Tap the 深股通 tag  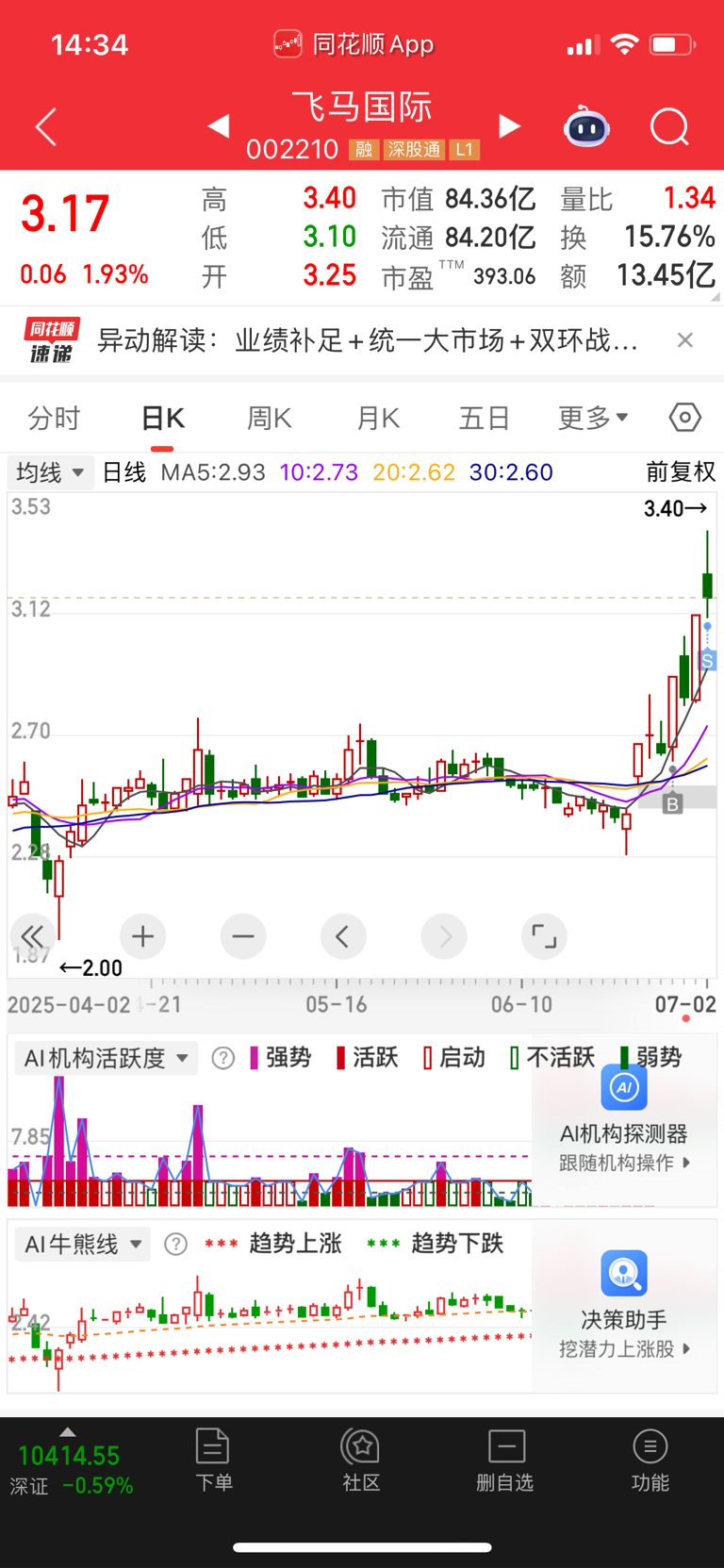[x=413, y=150]
